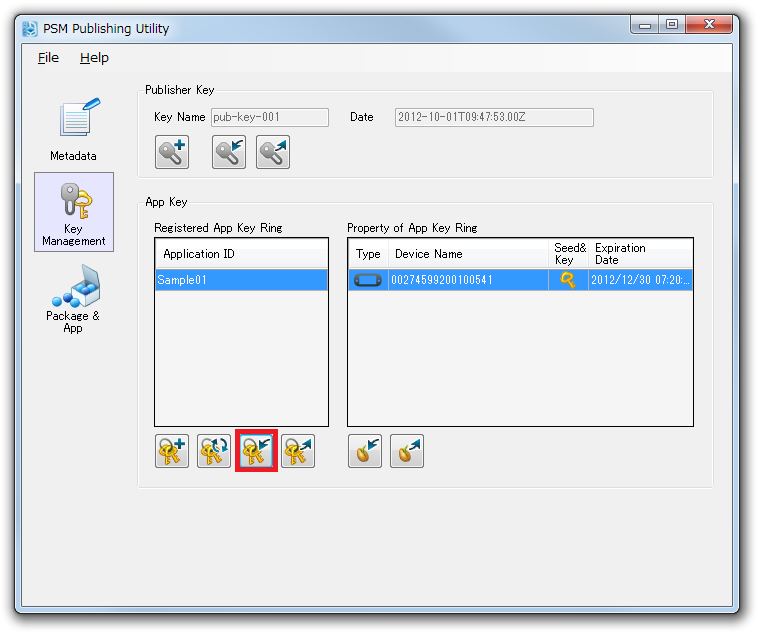Click the generate publisher key button
The height and width of the screenshot is (632, 758).
[172, 152]
